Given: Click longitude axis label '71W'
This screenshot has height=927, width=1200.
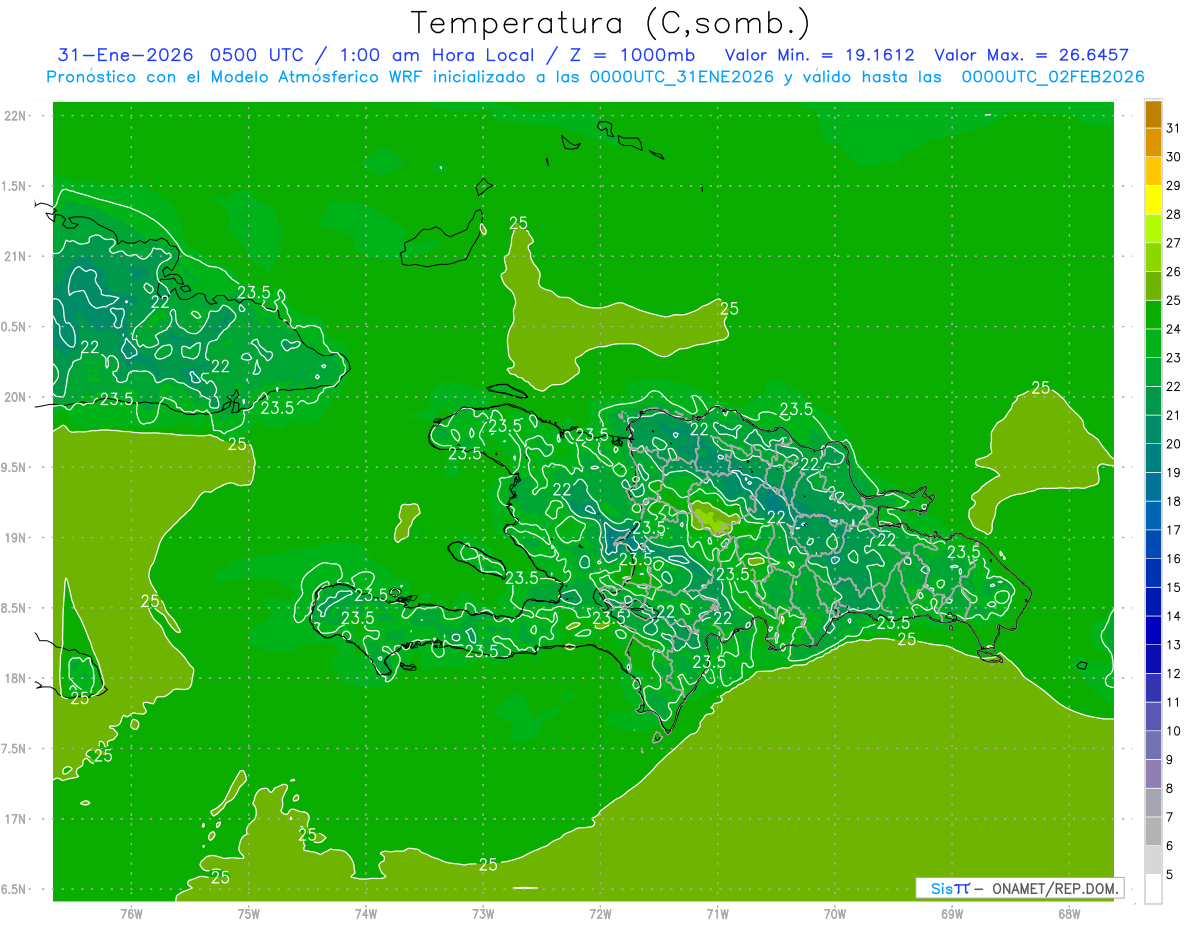Looking at the screenshot, I should (717, 914).
